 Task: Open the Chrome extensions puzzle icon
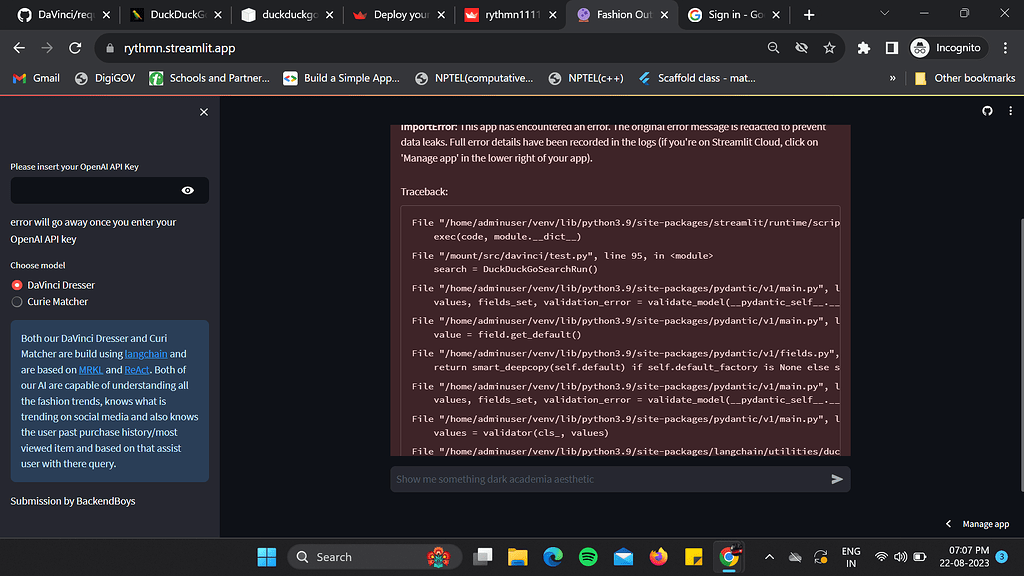pyautogui.click(x=866, y=47)
